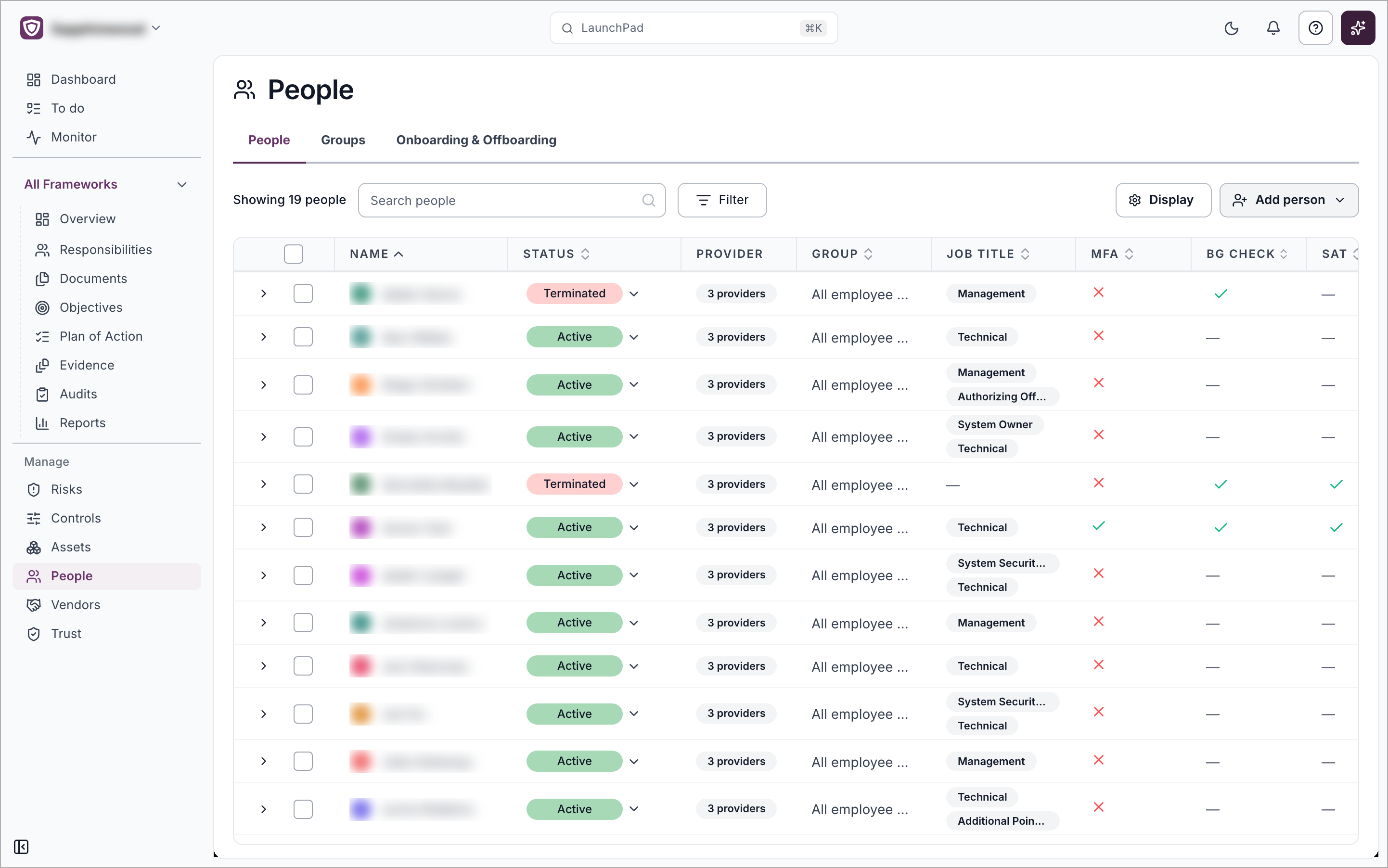1388x868 pixels.
Task: Check the System Owner row checkbox
Action: 303,437
